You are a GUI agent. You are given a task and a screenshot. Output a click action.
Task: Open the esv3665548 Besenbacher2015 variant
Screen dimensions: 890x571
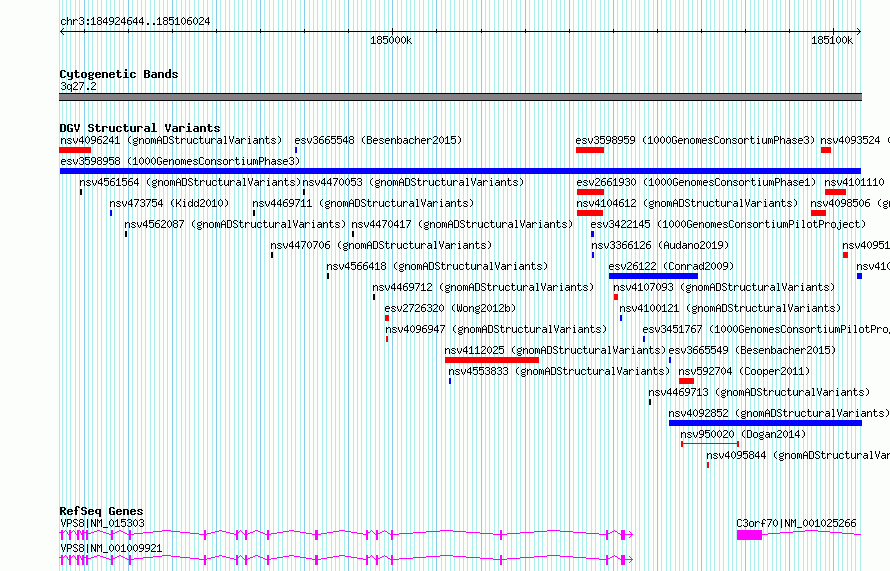tap(378, 140)
